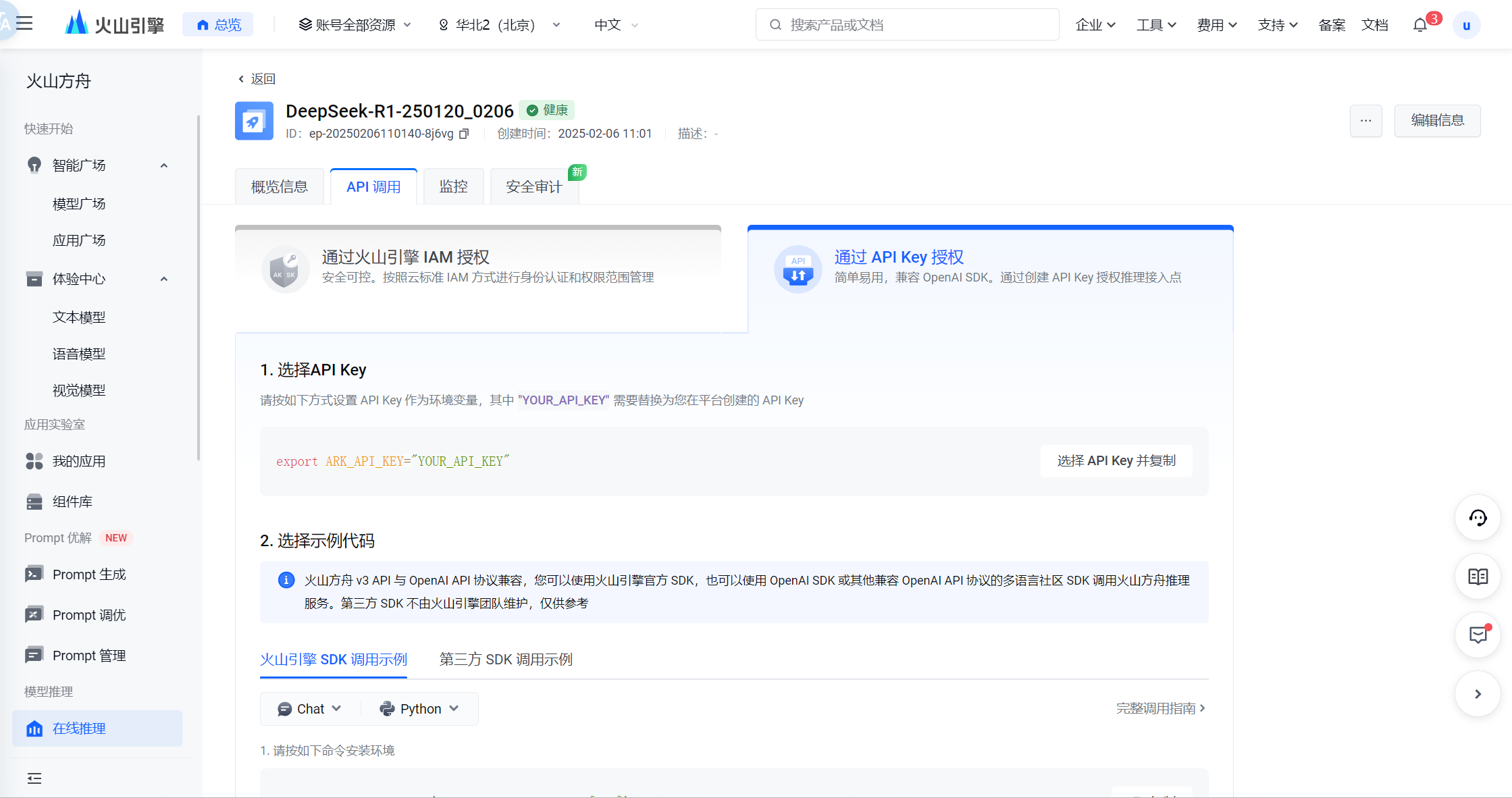Click the 总览 overview button
The image size is (1512, 798).
(x=218, y=25)
